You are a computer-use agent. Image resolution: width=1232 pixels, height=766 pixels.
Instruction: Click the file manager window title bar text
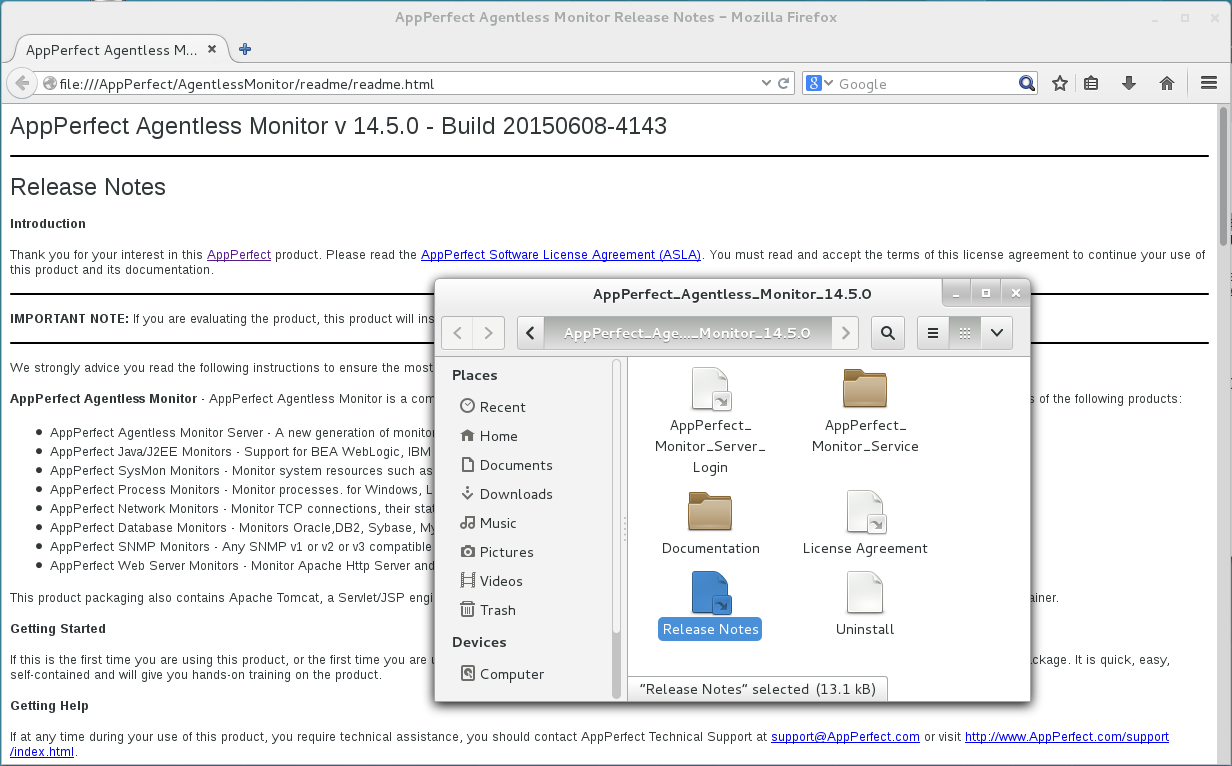[732, 294]
